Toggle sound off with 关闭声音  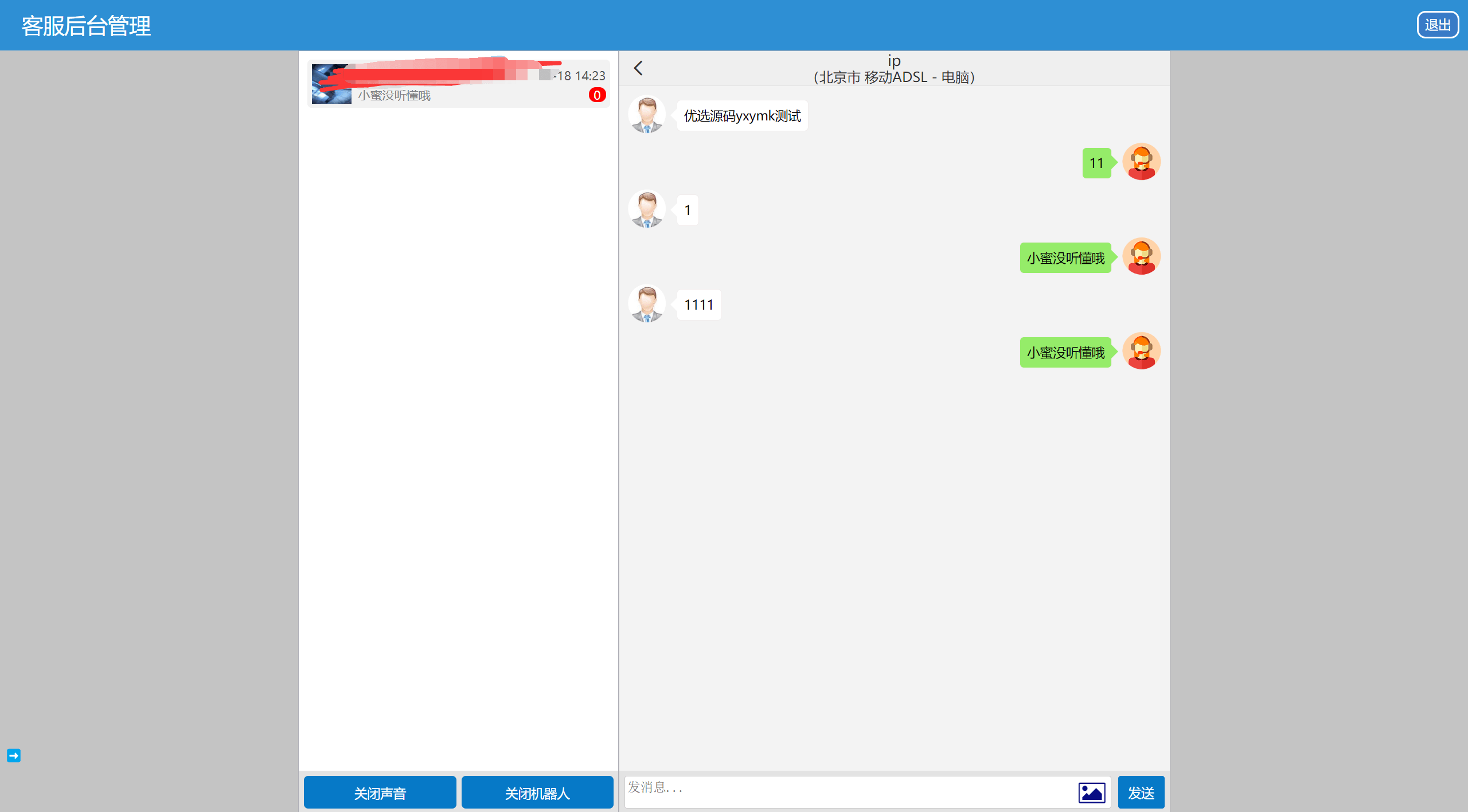pos(380,793)
